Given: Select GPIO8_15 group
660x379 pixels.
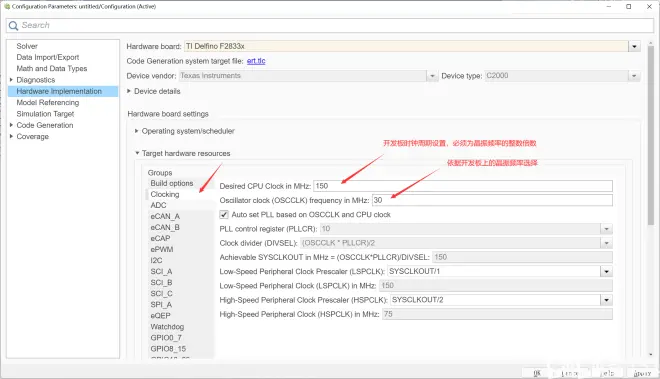Looking at the screenshot, I should 168,349.
